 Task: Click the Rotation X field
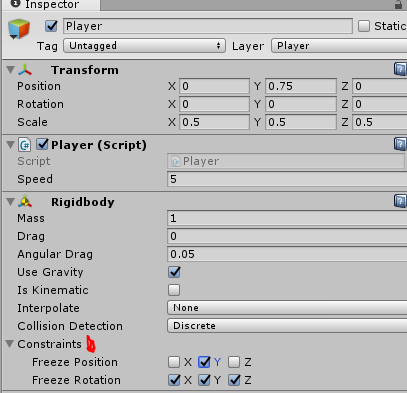pos(214,104)
